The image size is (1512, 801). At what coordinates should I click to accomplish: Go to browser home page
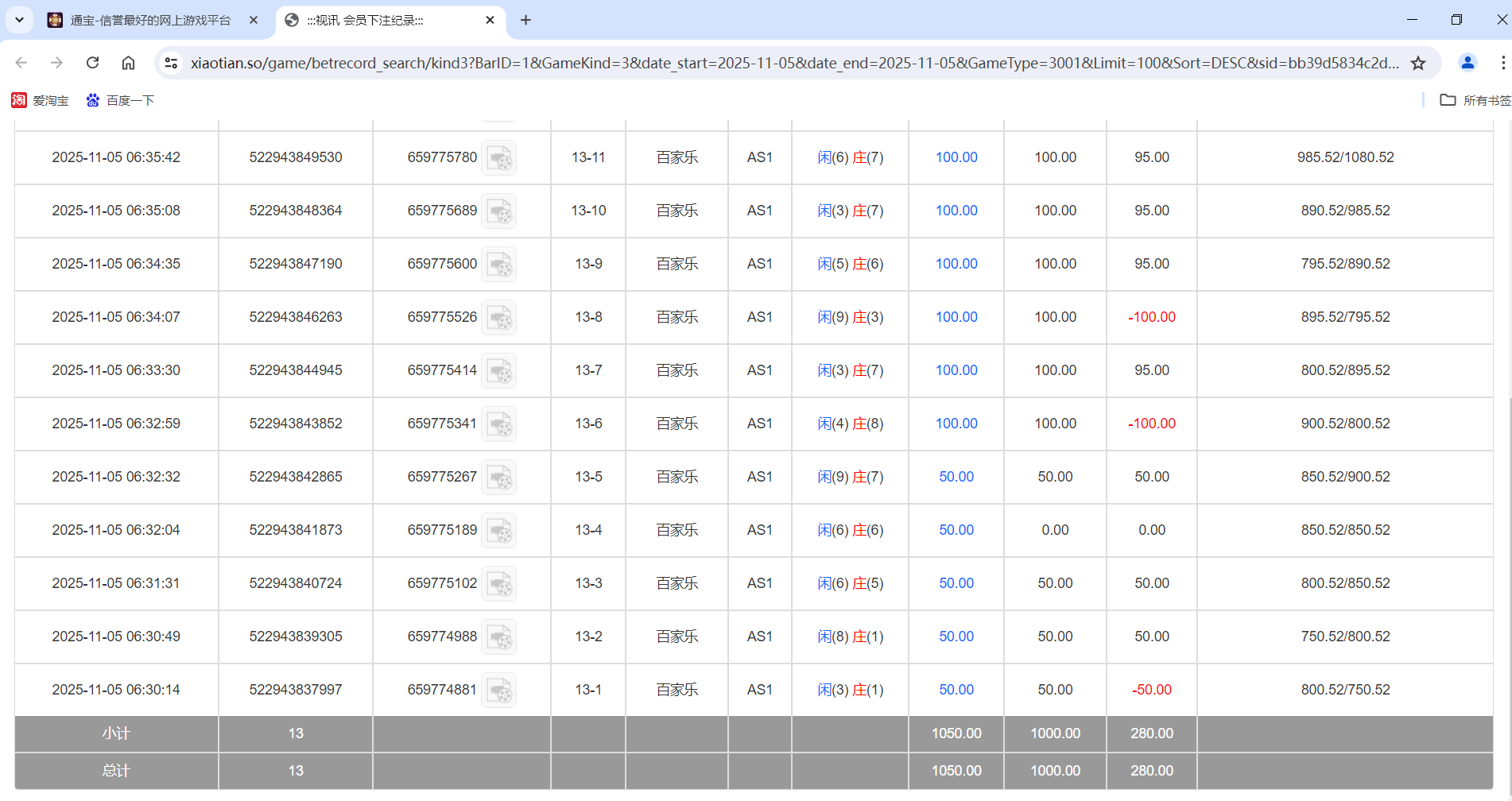128,63
